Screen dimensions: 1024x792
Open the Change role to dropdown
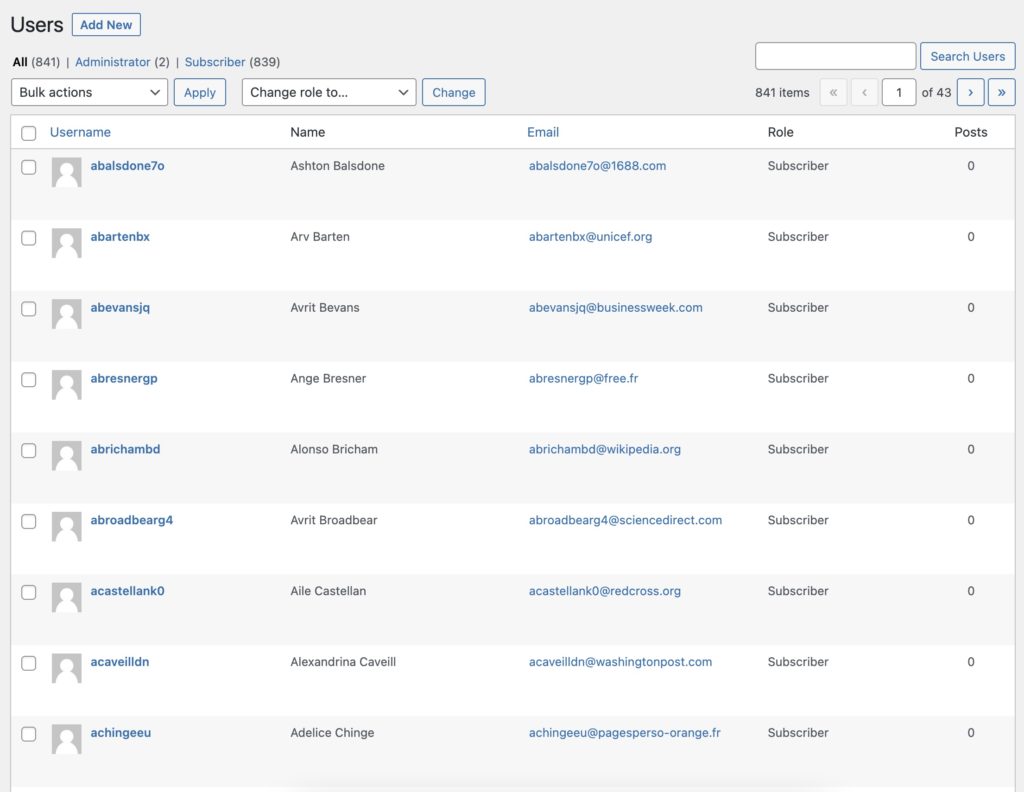pyautogui.click(x=330, y=91)
